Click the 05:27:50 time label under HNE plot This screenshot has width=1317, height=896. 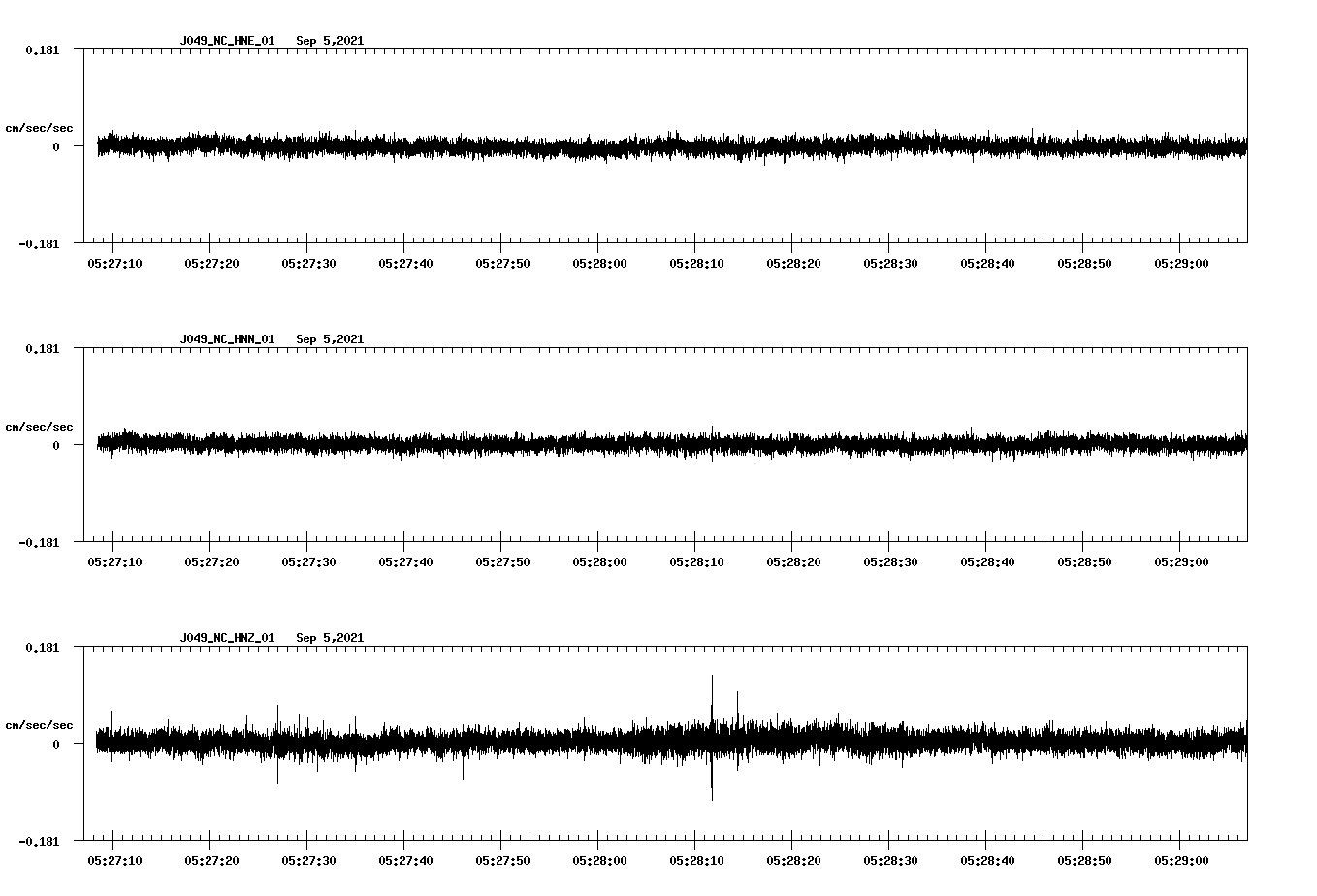502,263
